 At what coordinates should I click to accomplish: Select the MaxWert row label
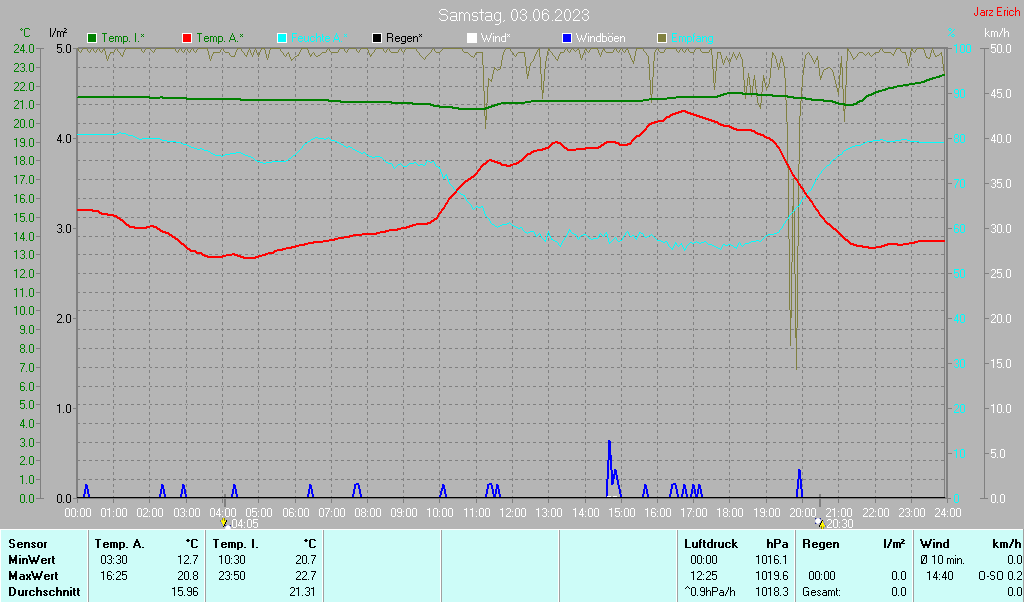tap(32, 576)
